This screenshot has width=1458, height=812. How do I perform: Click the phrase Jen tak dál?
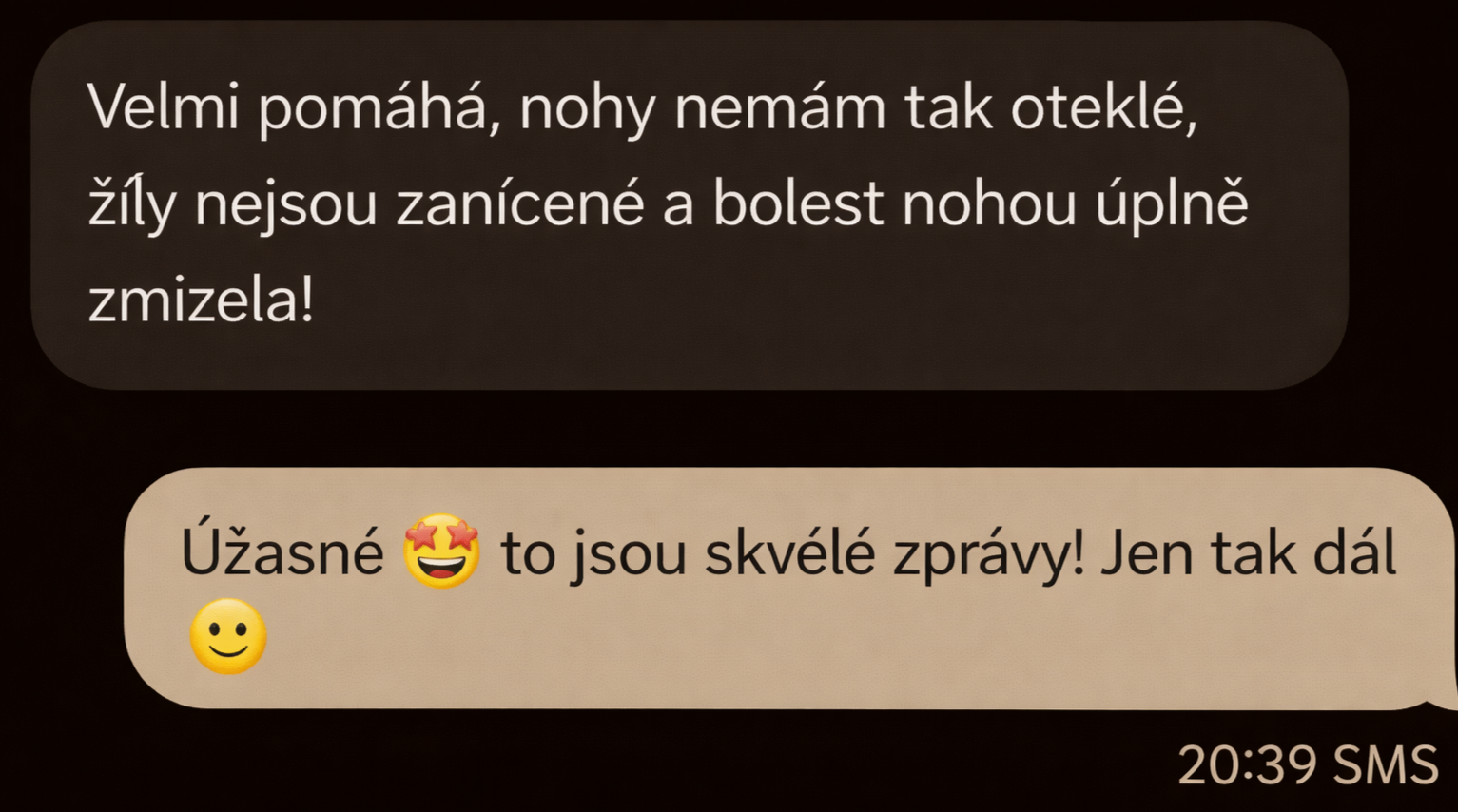[1248, 553]
